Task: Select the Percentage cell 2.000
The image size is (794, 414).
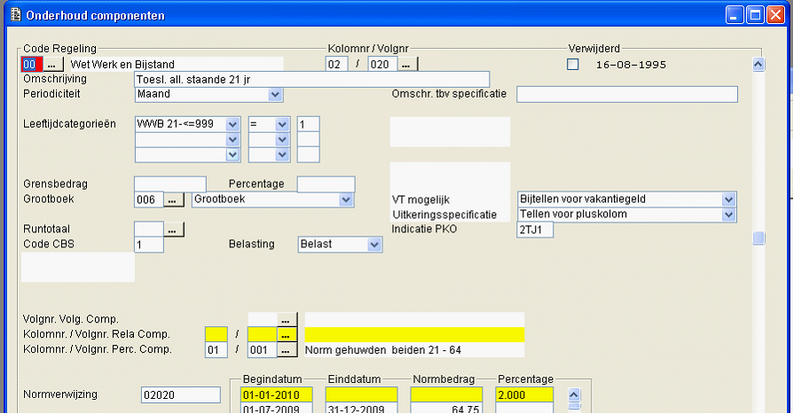Action: (525, 395)
